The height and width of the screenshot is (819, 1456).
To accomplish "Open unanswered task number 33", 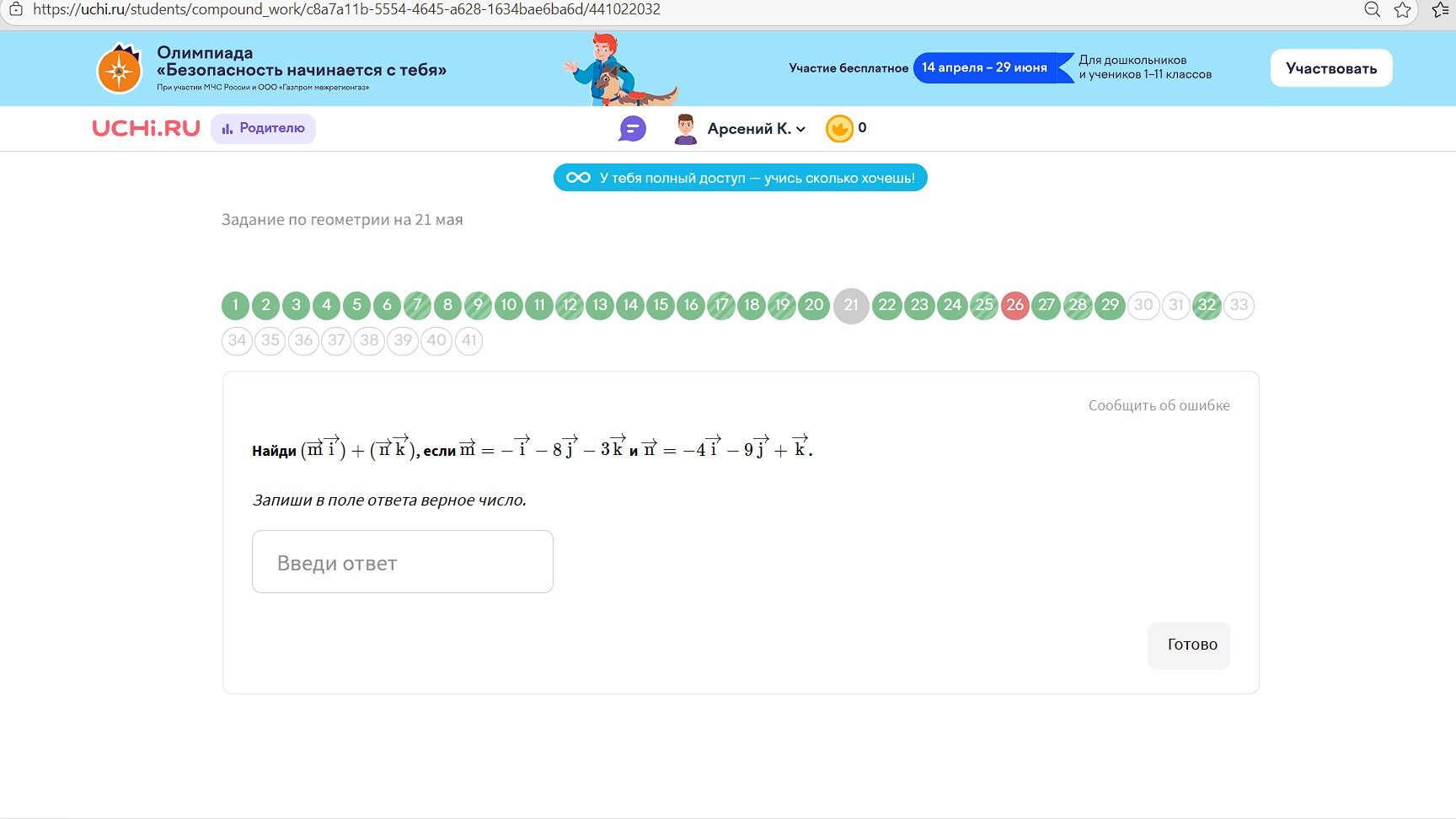I will (x=1239, y=305).
